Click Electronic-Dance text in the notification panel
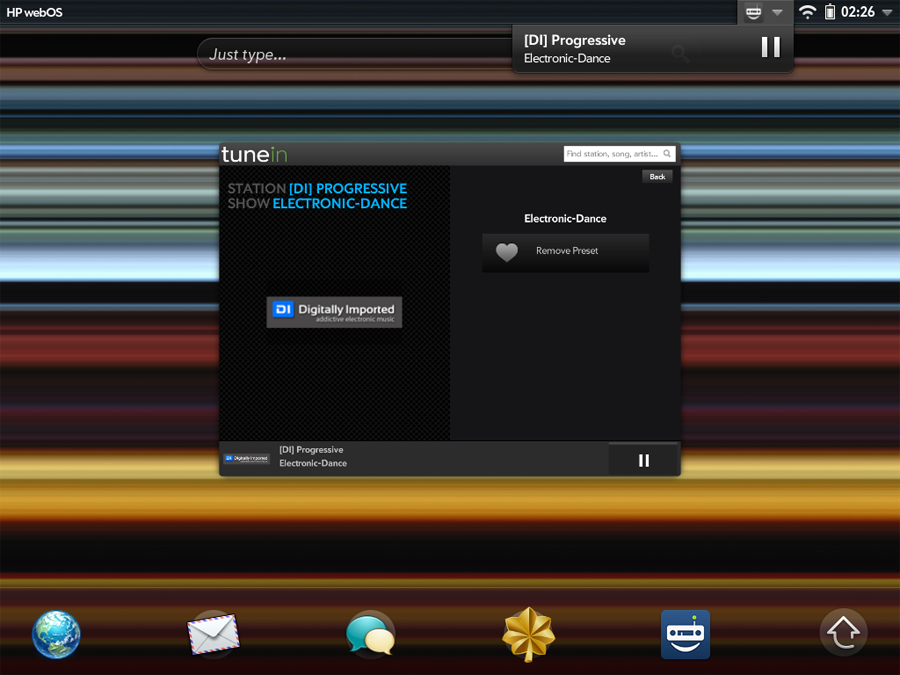Viewport: 900px width, 675px height. (567, 59)
